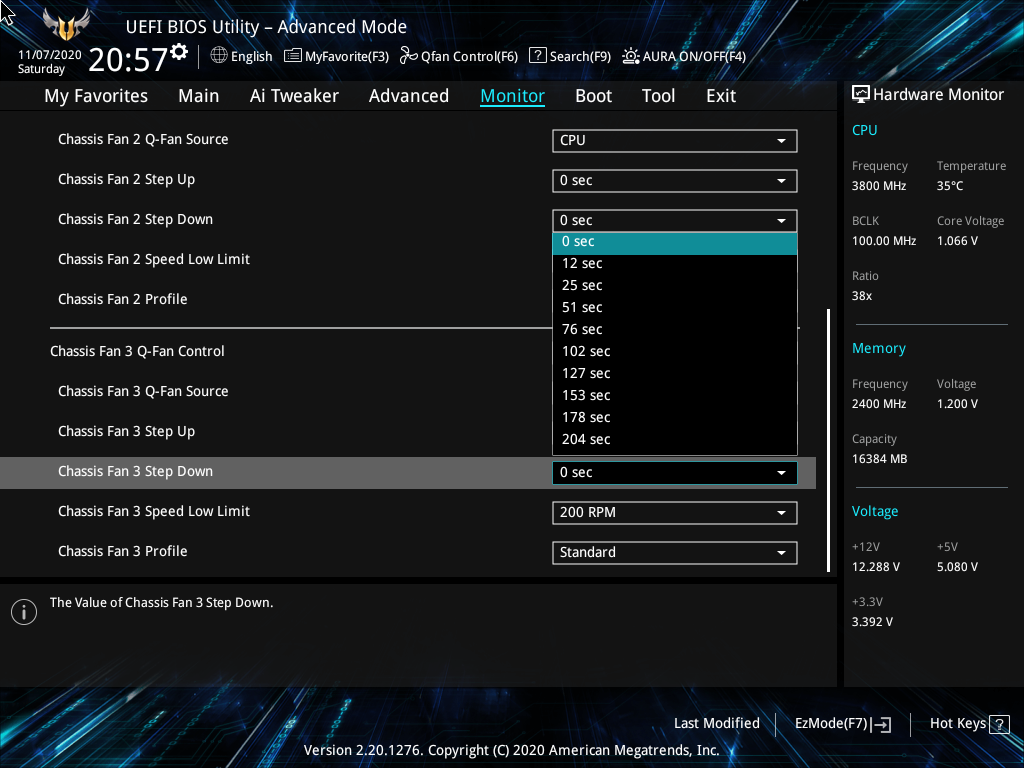This screenshot has height=768, width=1024.
Task: Collapse Chassis Fan 2 Step Down dropdown
Action: coord(675,221)
